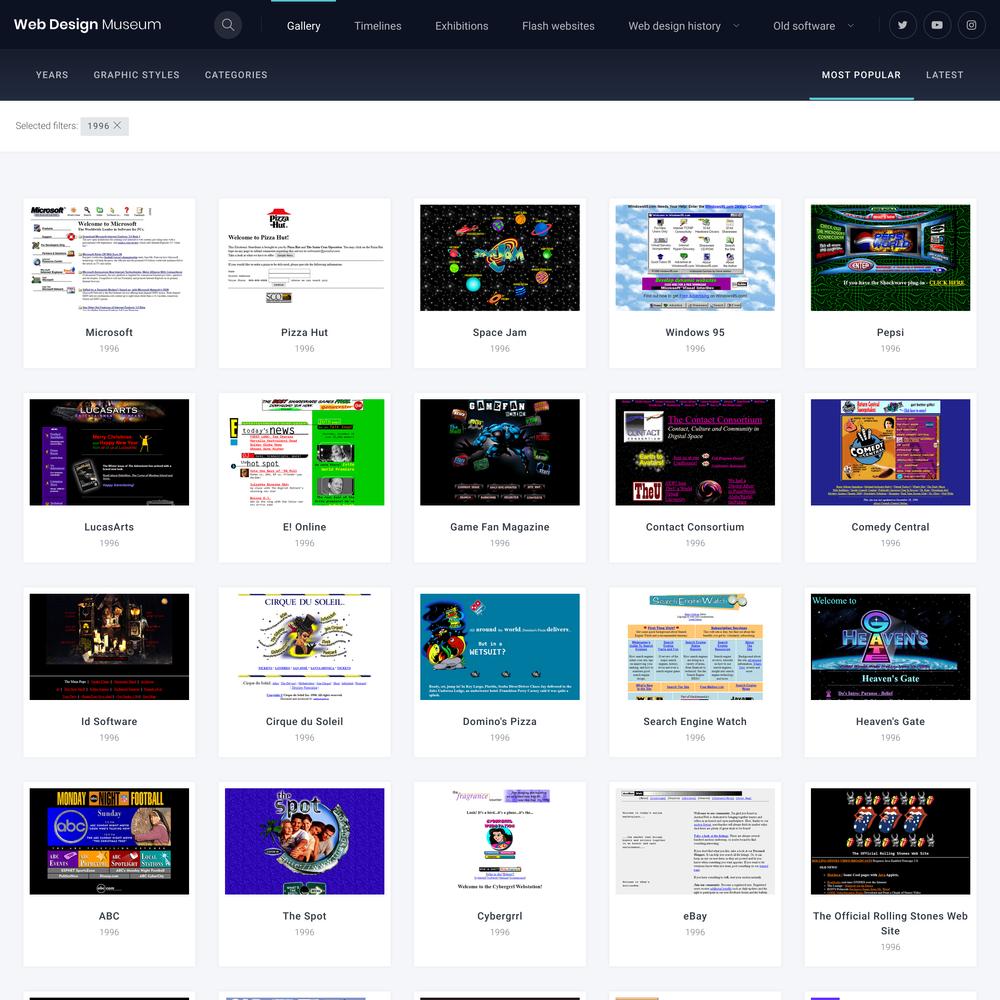
Task: Open the YouTube social icon
Action: click(937, 25)
